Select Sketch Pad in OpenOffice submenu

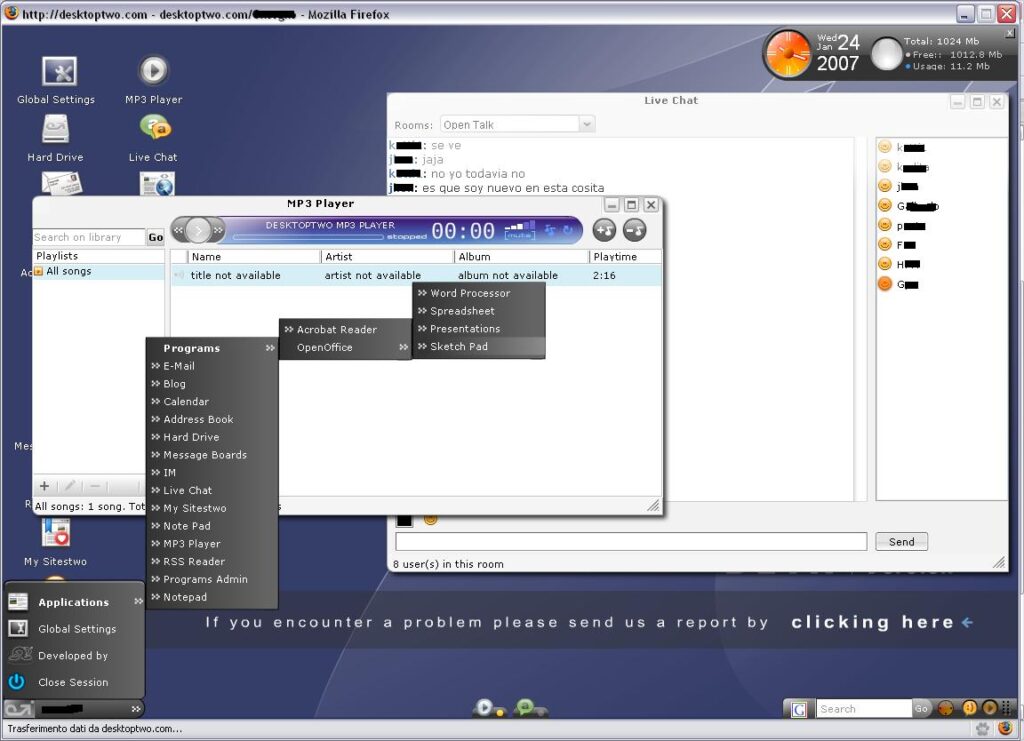point(479,347)
